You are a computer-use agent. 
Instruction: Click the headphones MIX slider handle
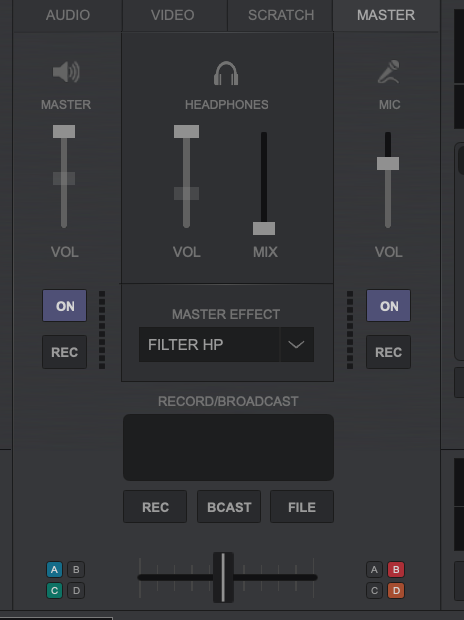(264, 228)
